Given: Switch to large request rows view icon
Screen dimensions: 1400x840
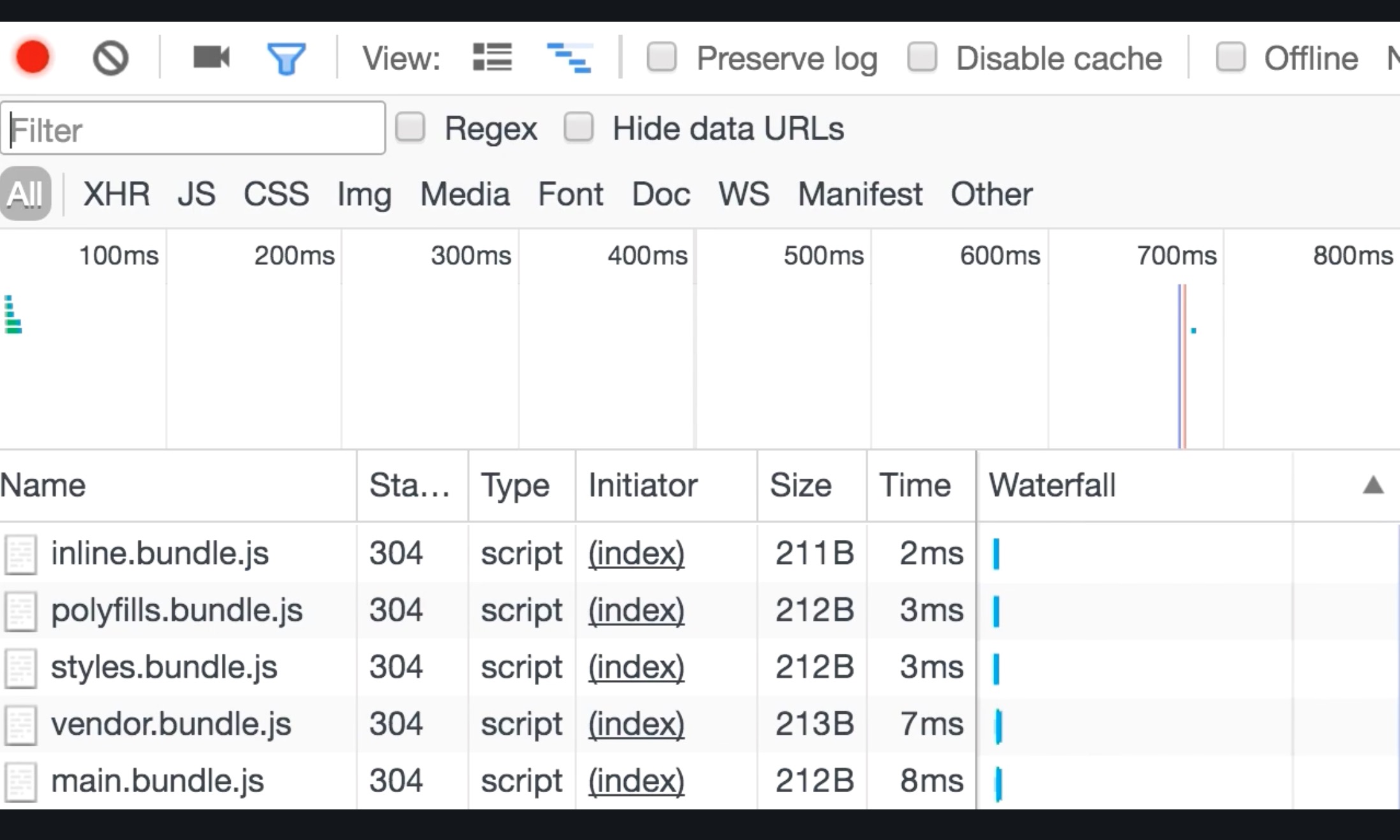Looking at the screenshot, I should [x=492, y=57].
